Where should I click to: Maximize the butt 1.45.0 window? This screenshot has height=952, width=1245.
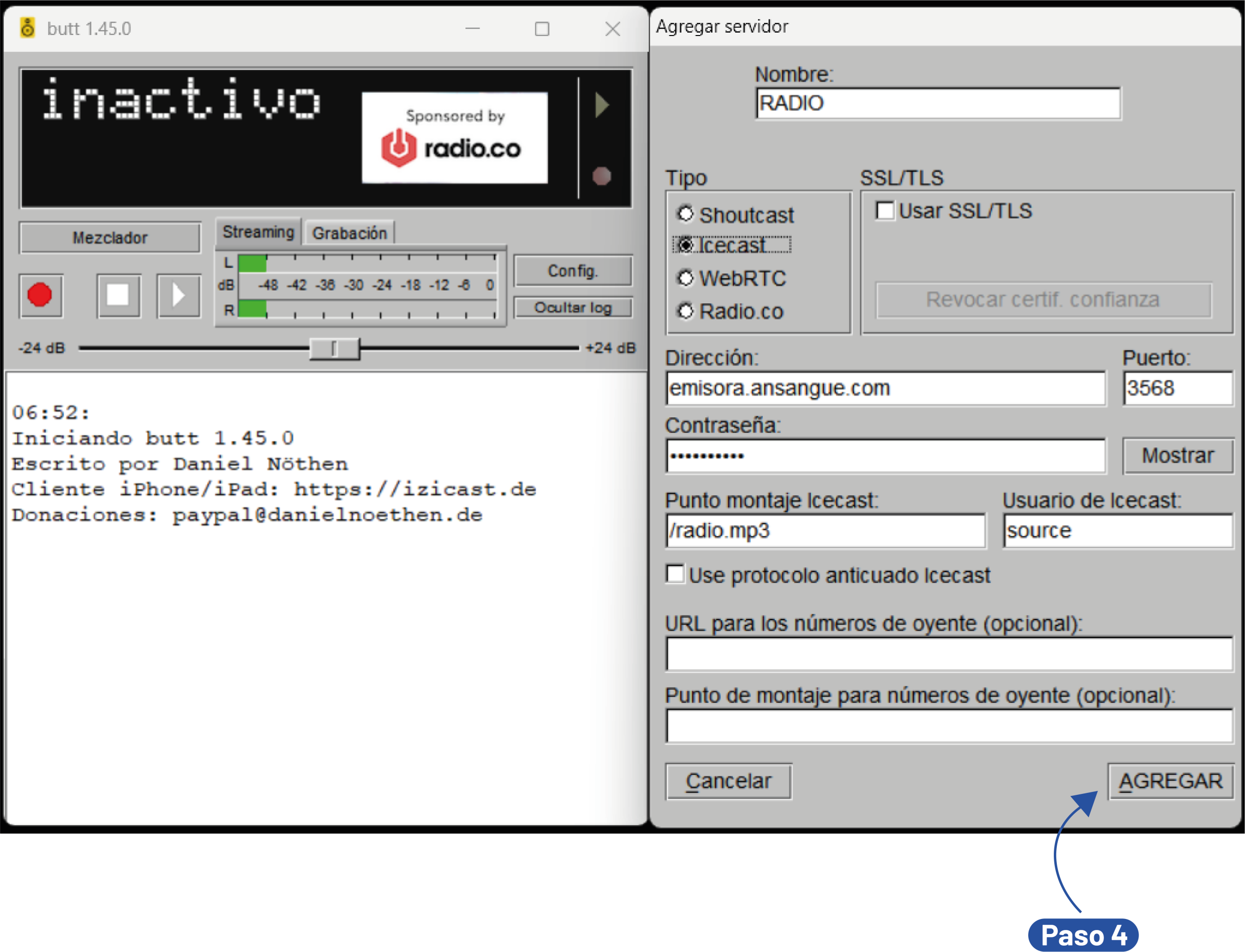click(x=542, y=29)
